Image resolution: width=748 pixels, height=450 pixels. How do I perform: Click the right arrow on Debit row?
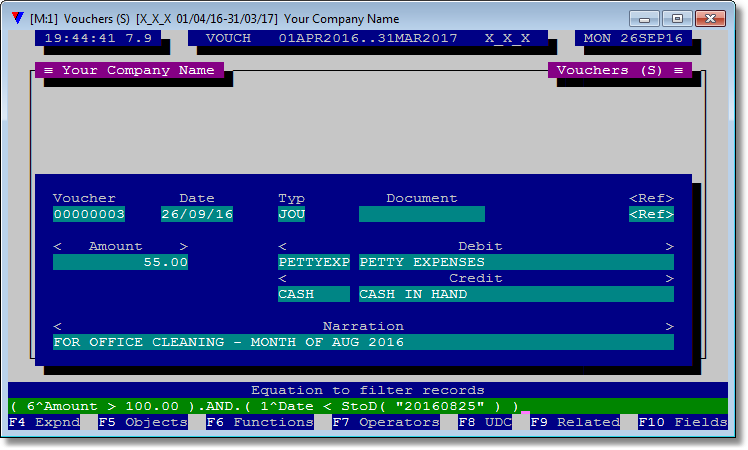669,246
